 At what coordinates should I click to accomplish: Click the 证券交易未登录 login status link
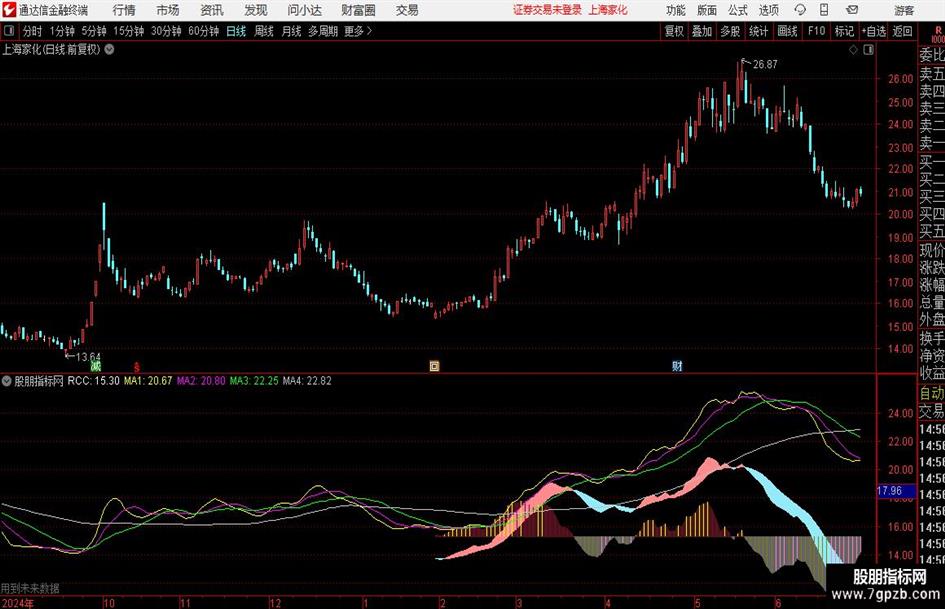pos(547,10)
